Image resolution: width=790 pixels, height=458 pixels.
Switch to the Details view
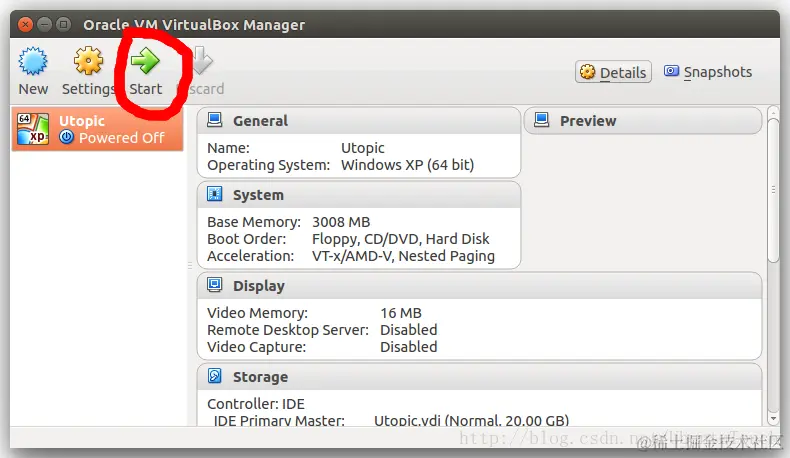pyautogui.click(x=613, y=72)
